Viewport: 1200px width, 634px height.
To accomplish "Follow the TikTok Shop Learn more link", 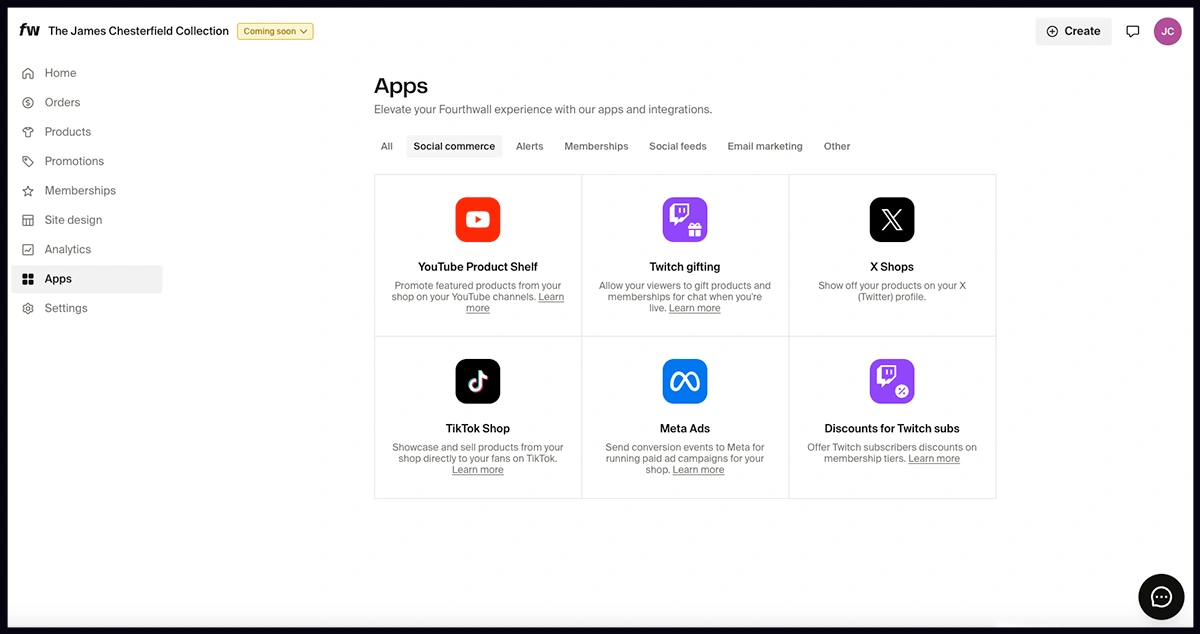I will coord(477,470).
